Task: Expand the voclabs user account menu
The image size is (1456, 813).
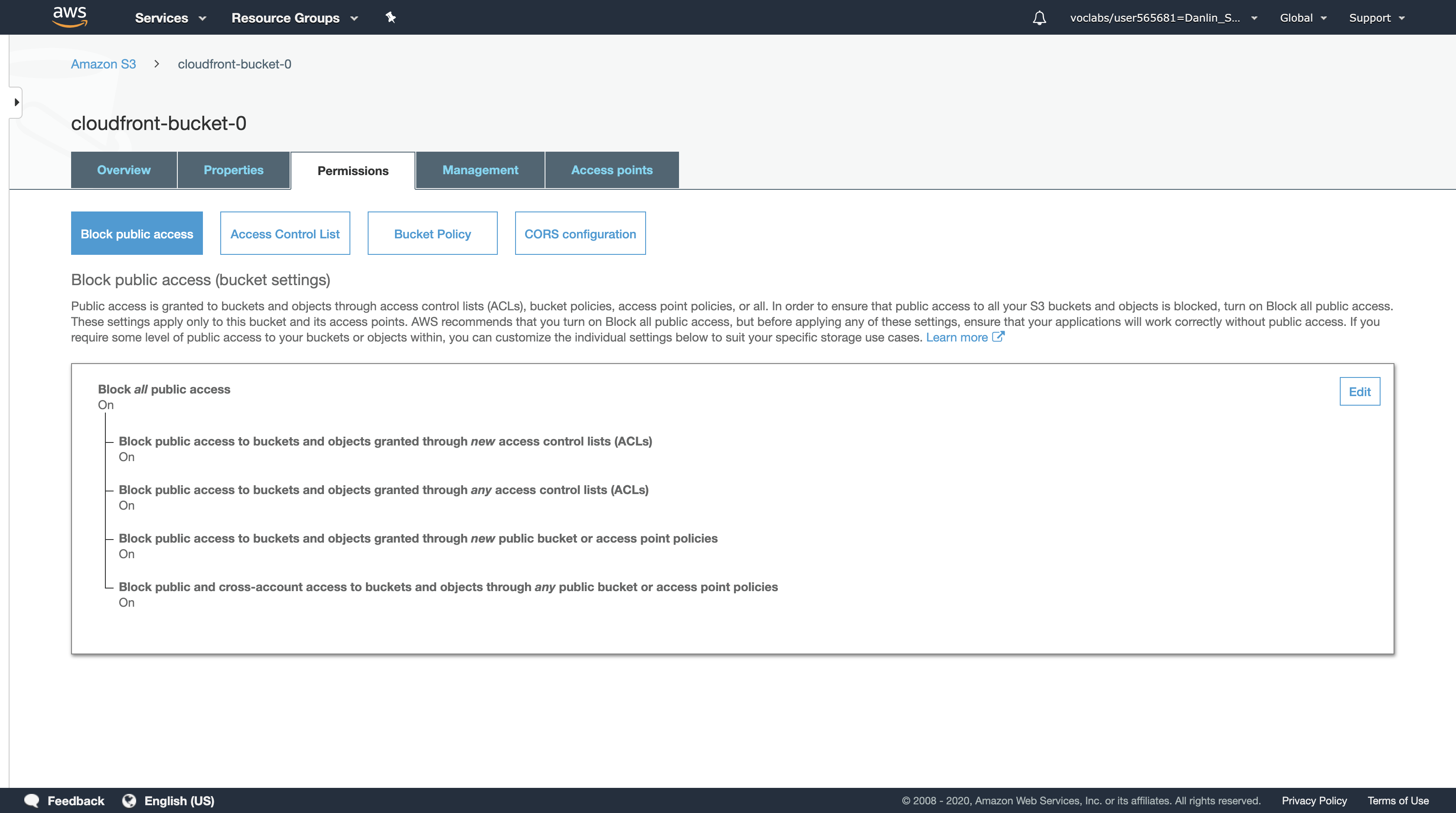Action: click(x=1163, y=18)
